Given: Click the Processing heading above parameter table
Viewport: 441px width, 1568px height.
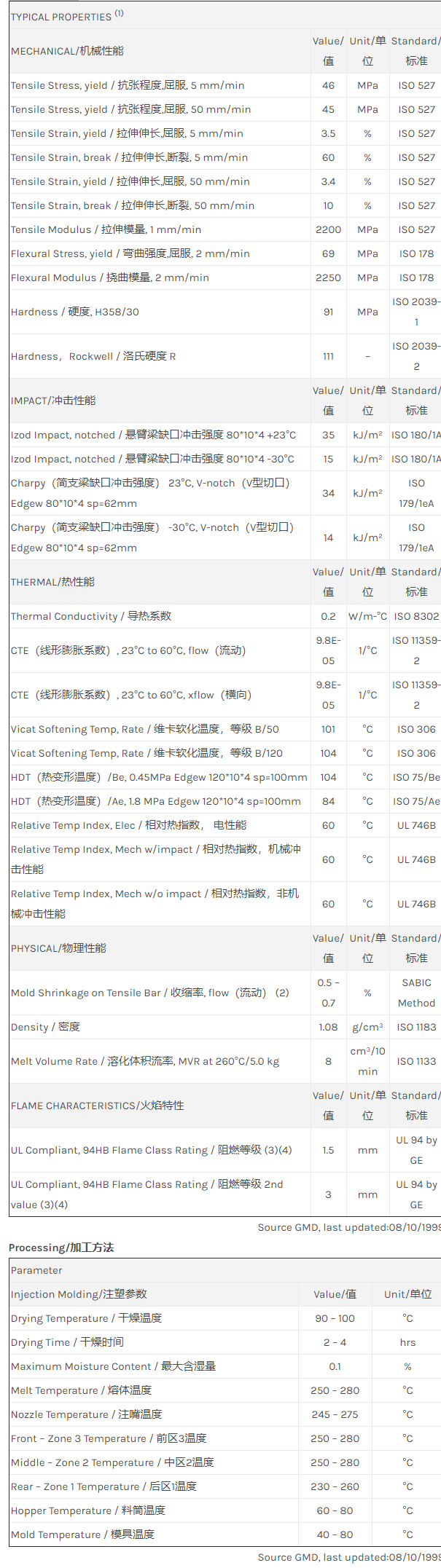Looking at the screenshot, I should (61, 1248).
